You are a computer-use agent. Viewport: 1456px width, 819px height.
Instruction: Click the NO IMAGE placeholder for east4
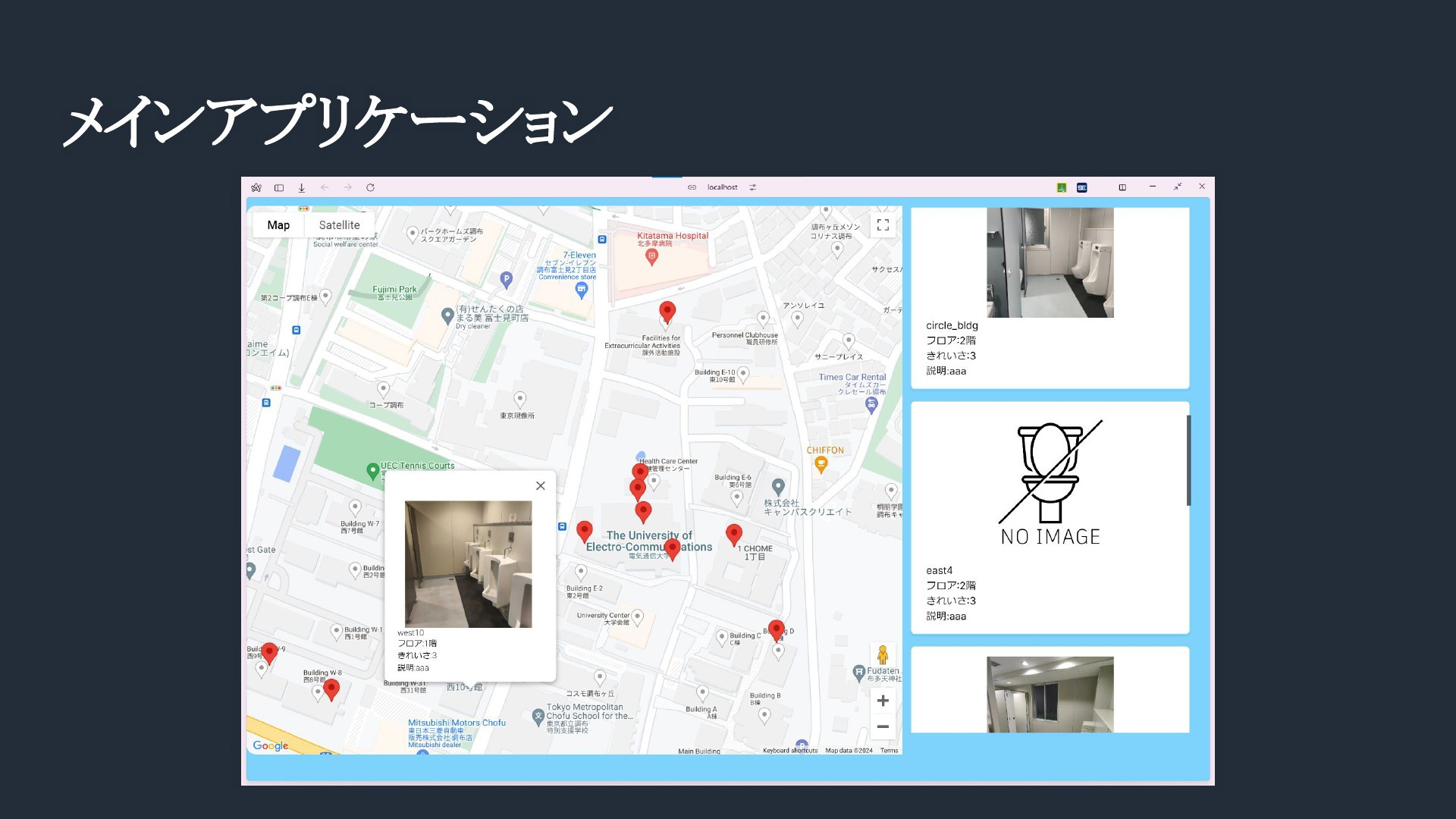click(x=1050, y=484)
